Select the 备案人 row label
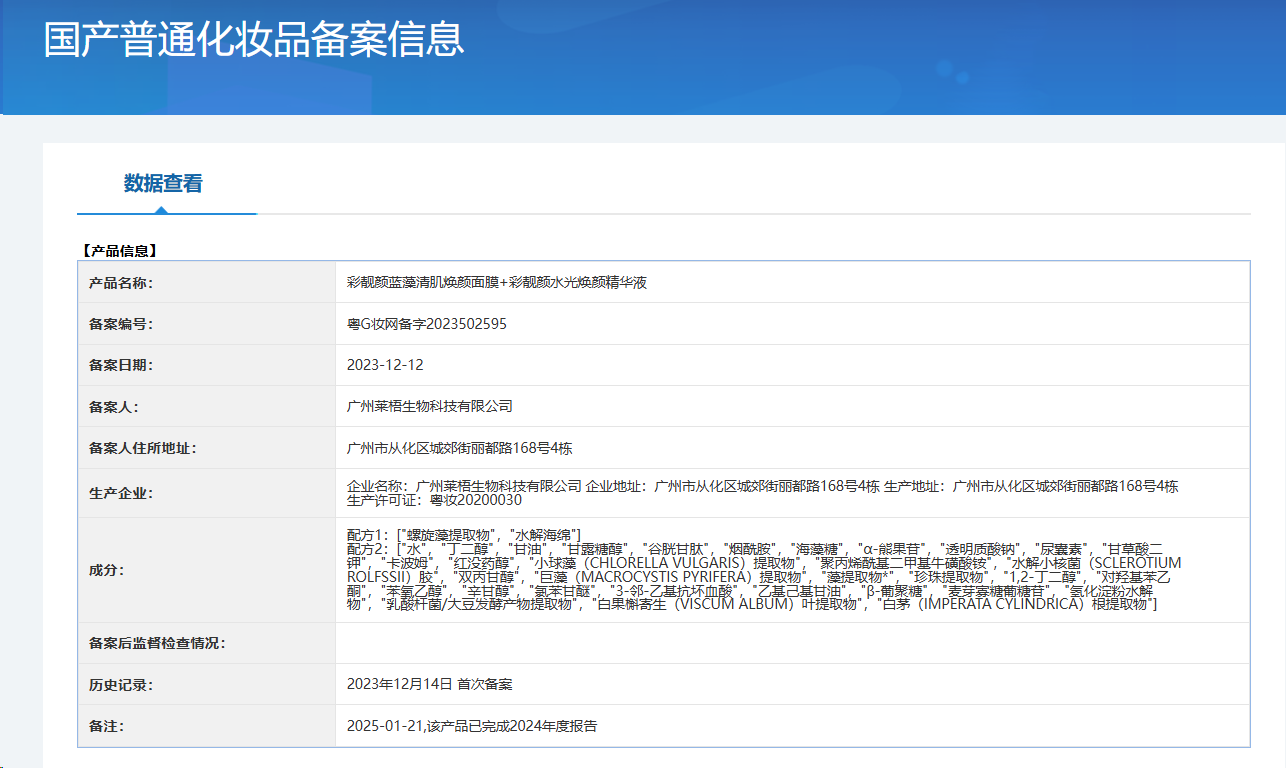The width and height of the screenshot is (1286, 768). 114,407
